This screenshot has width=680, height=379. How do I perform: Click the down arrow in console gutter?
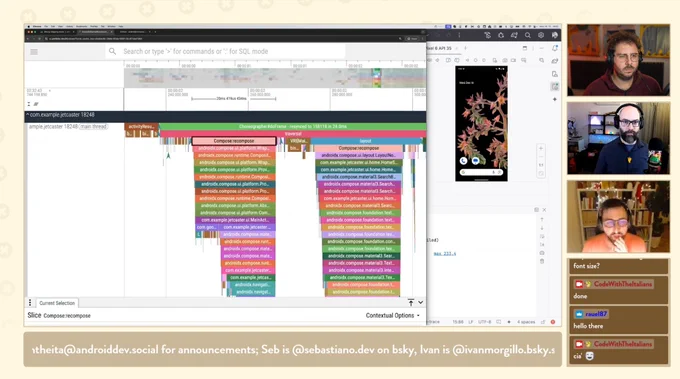(542, 228)
